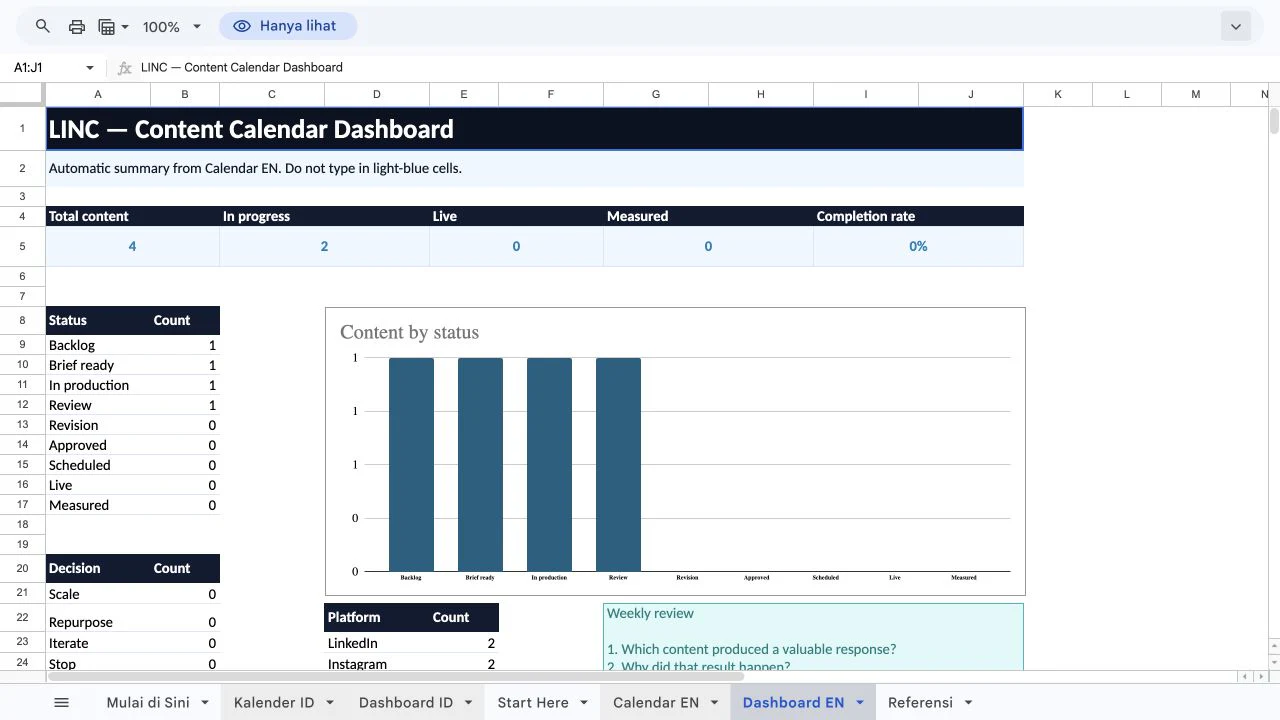Click the Weekly review note heading

pos(650,613)
